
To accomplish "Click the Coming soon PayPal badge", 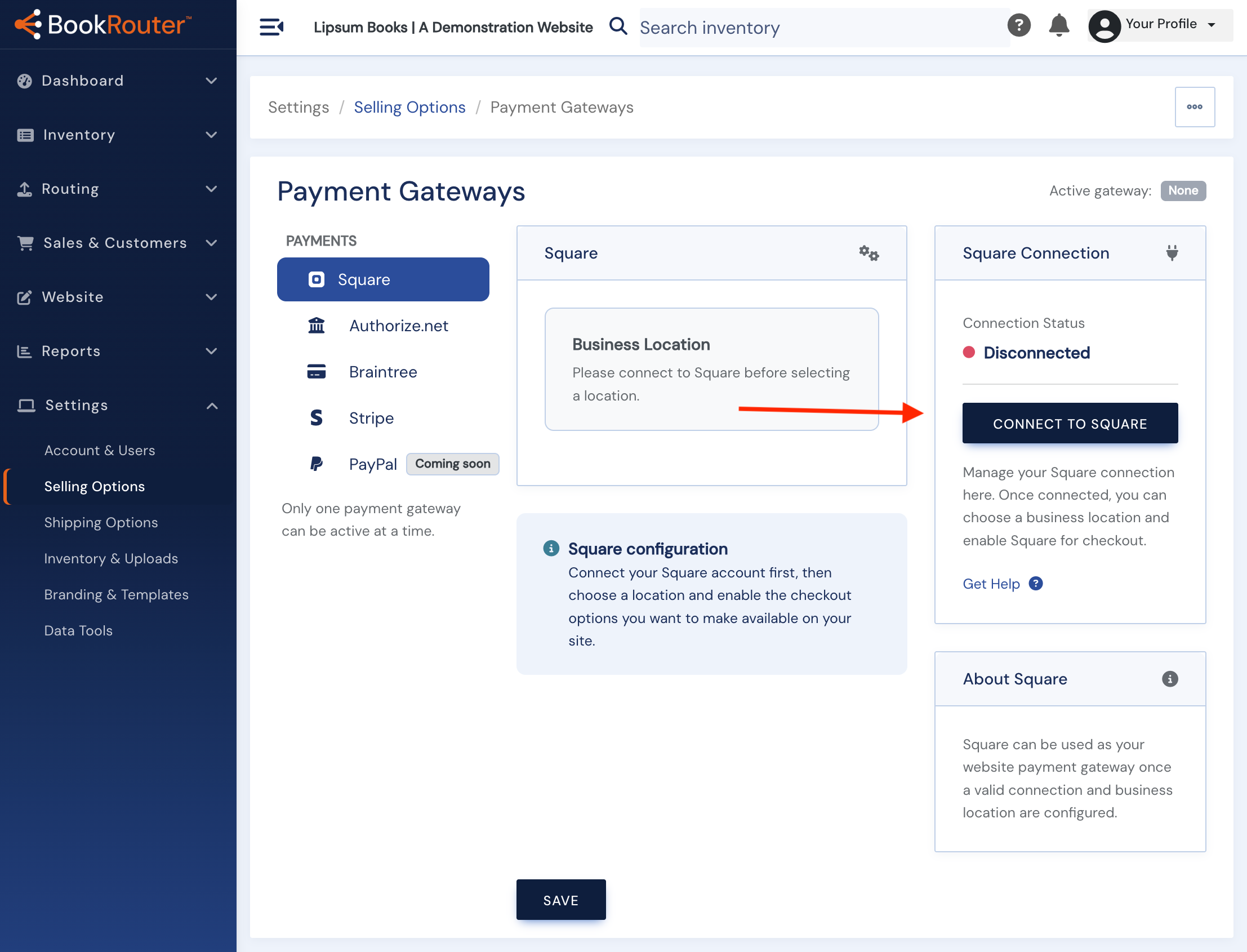I will pos(453,464).
